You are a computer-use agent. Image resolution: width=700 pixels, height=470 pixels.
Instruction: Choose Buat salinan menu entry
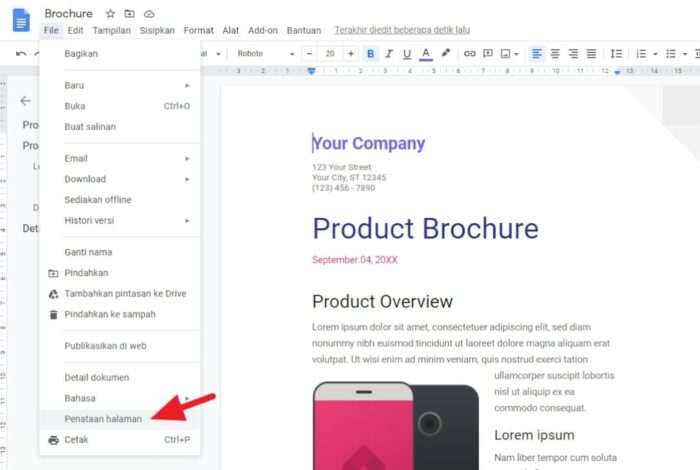120,127
